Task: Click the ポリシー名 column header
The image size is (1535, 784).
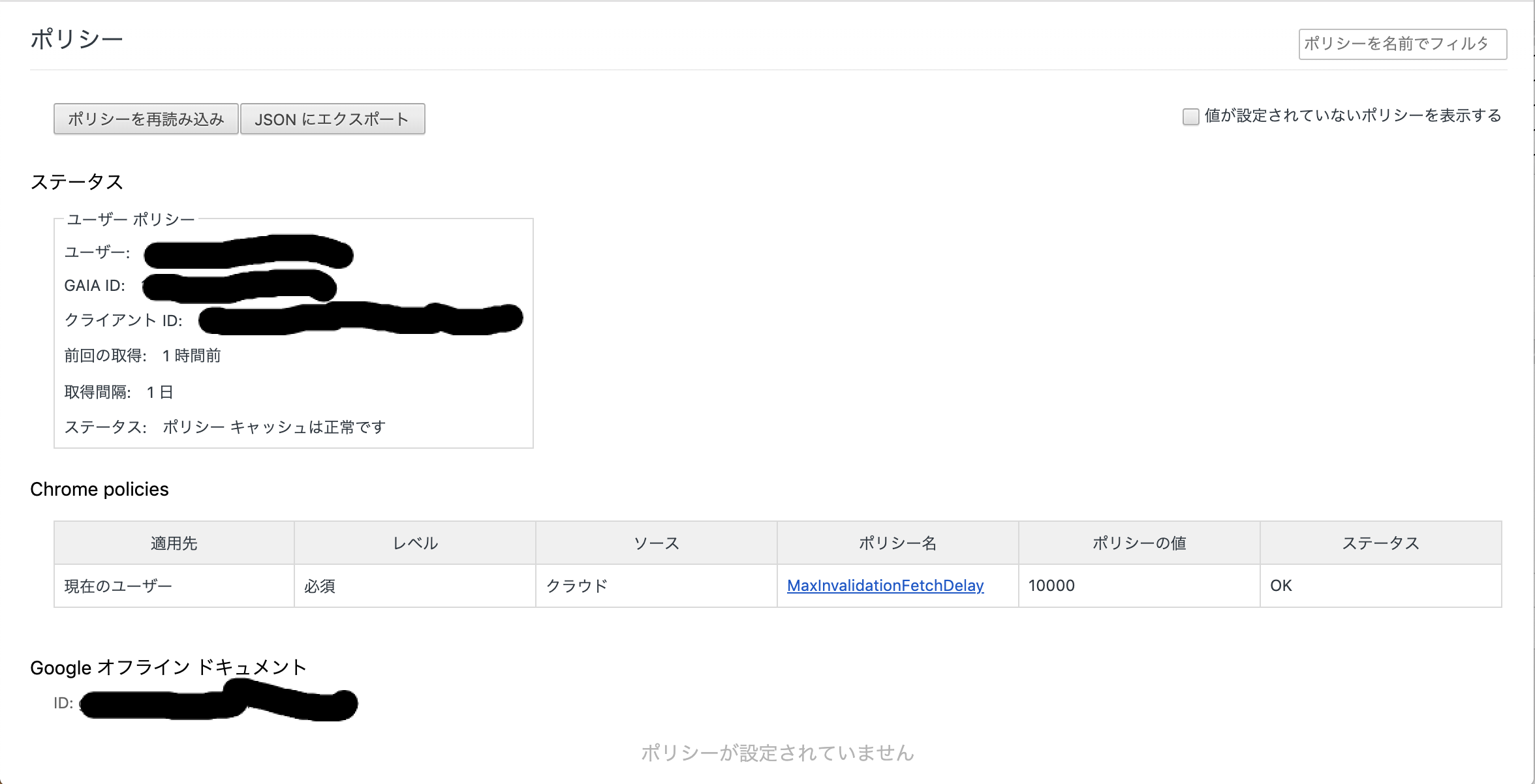Action: 897,543
